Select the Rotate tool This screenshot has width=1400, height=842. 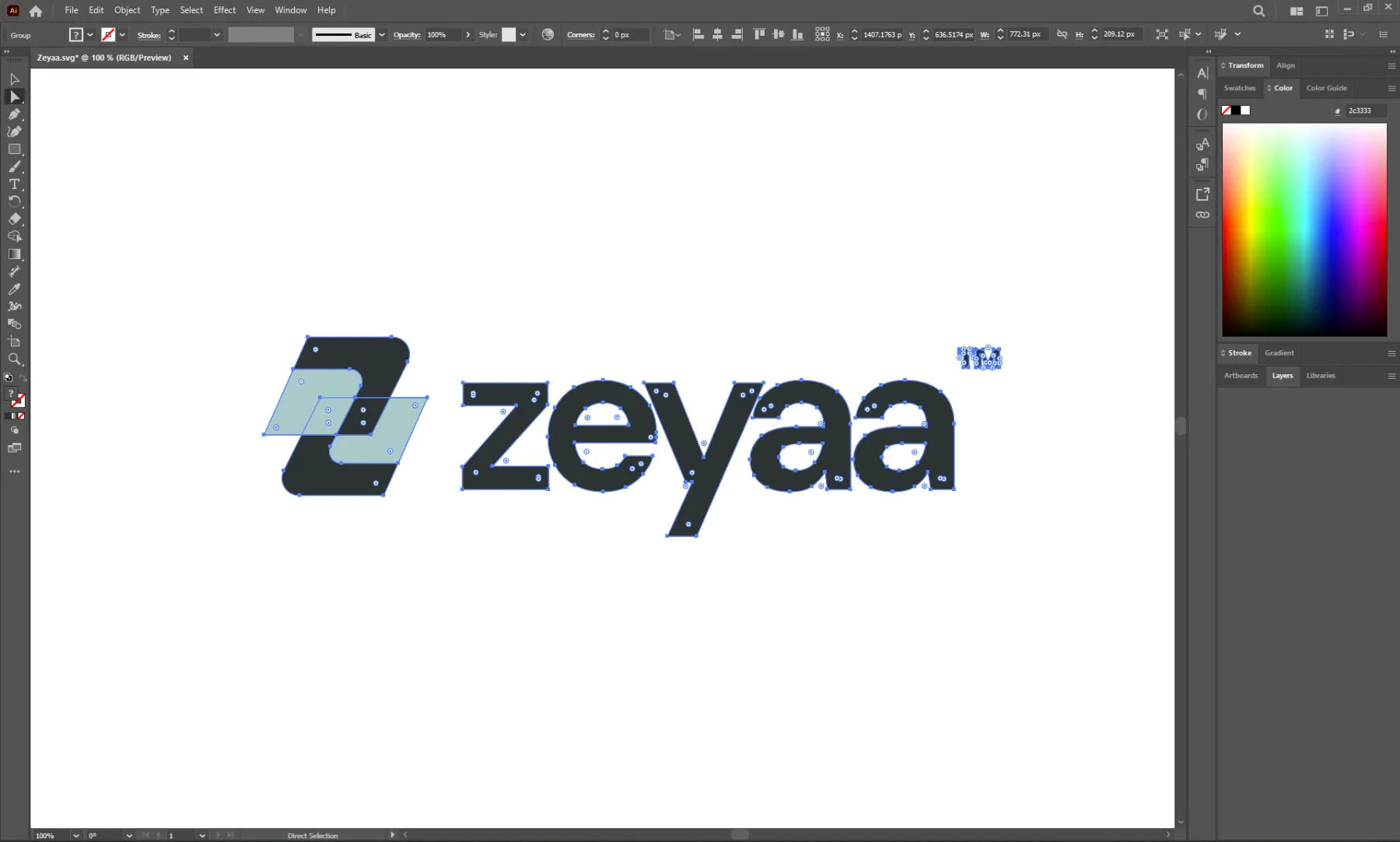14,202
